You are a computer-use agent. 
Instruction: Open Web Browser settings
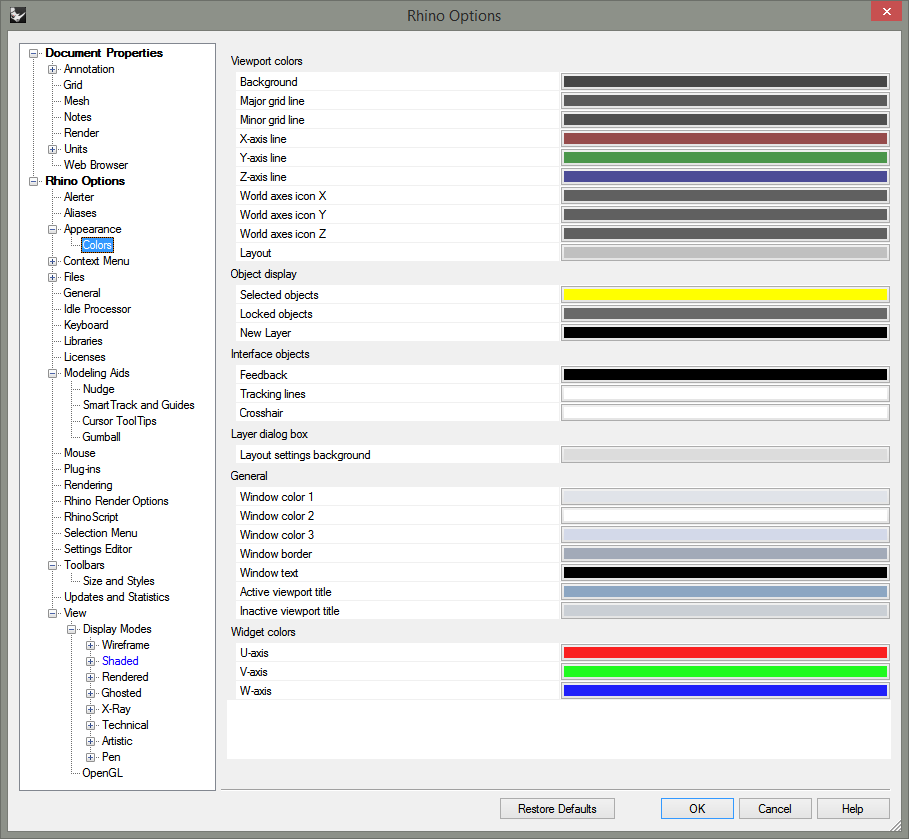click(x=96, y=165)
